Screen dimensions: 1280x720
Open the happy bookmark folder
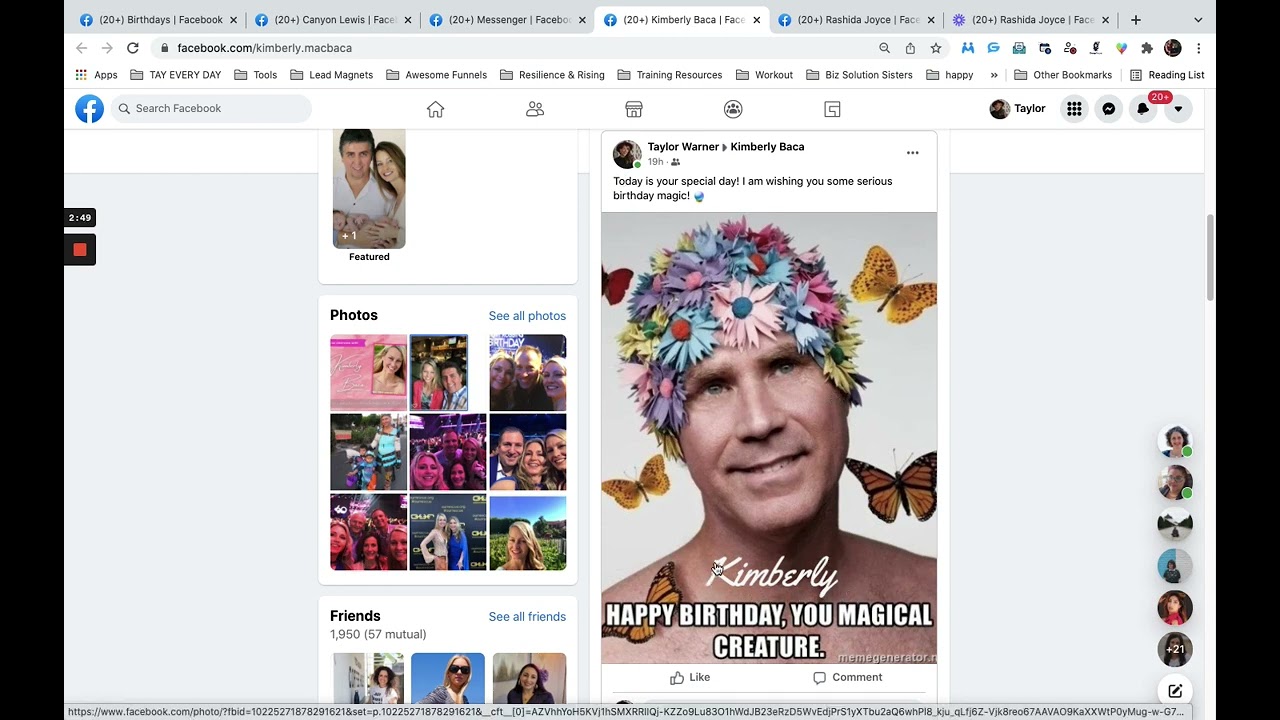[950, 75]
